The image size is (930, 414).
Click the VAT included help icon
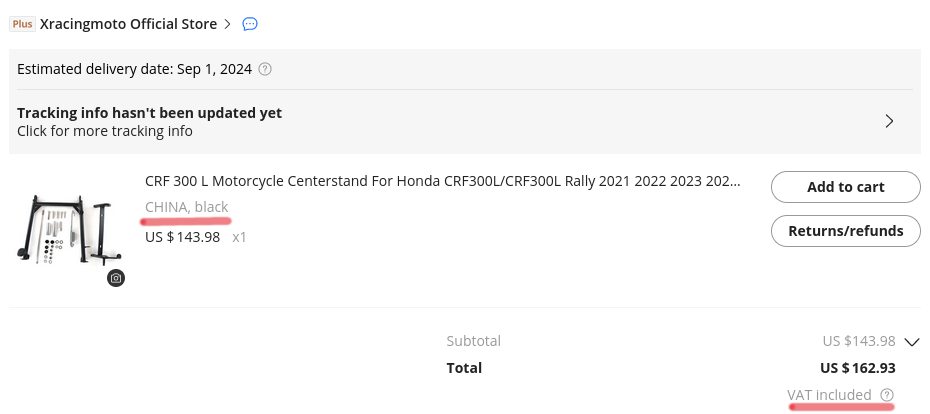tap(887, 395)
